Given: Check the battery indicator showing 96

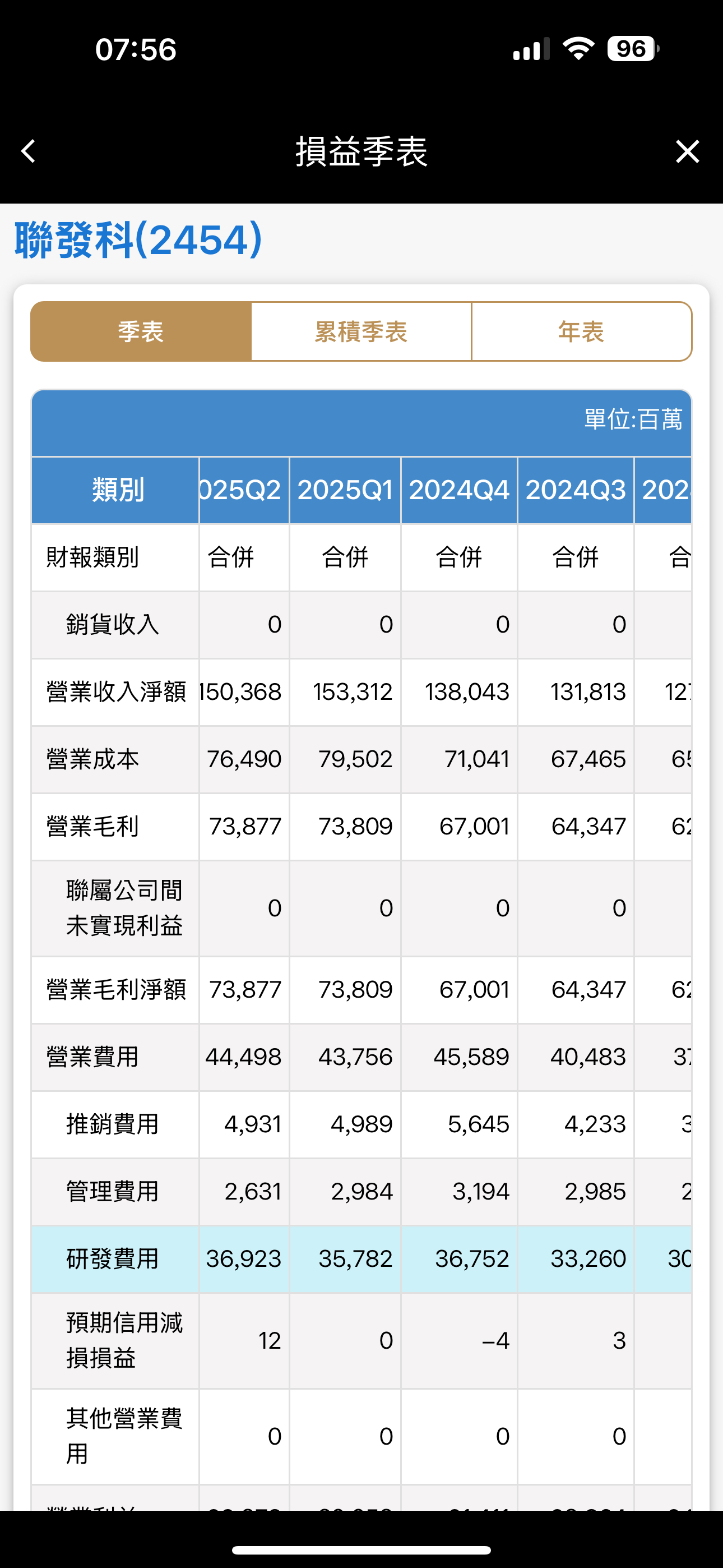Looking at the screenshot, I should (633, 49).
